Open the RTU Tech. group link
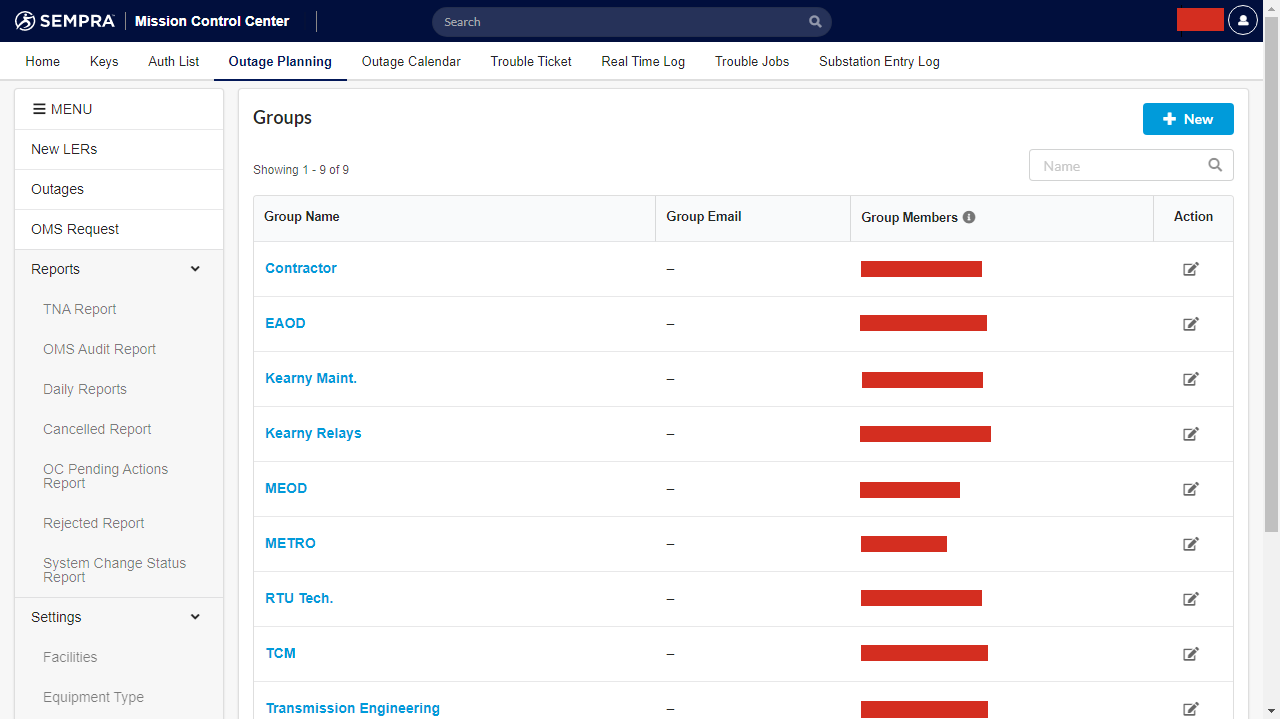This screenshot has height=719, width=1280. [299, 598]
